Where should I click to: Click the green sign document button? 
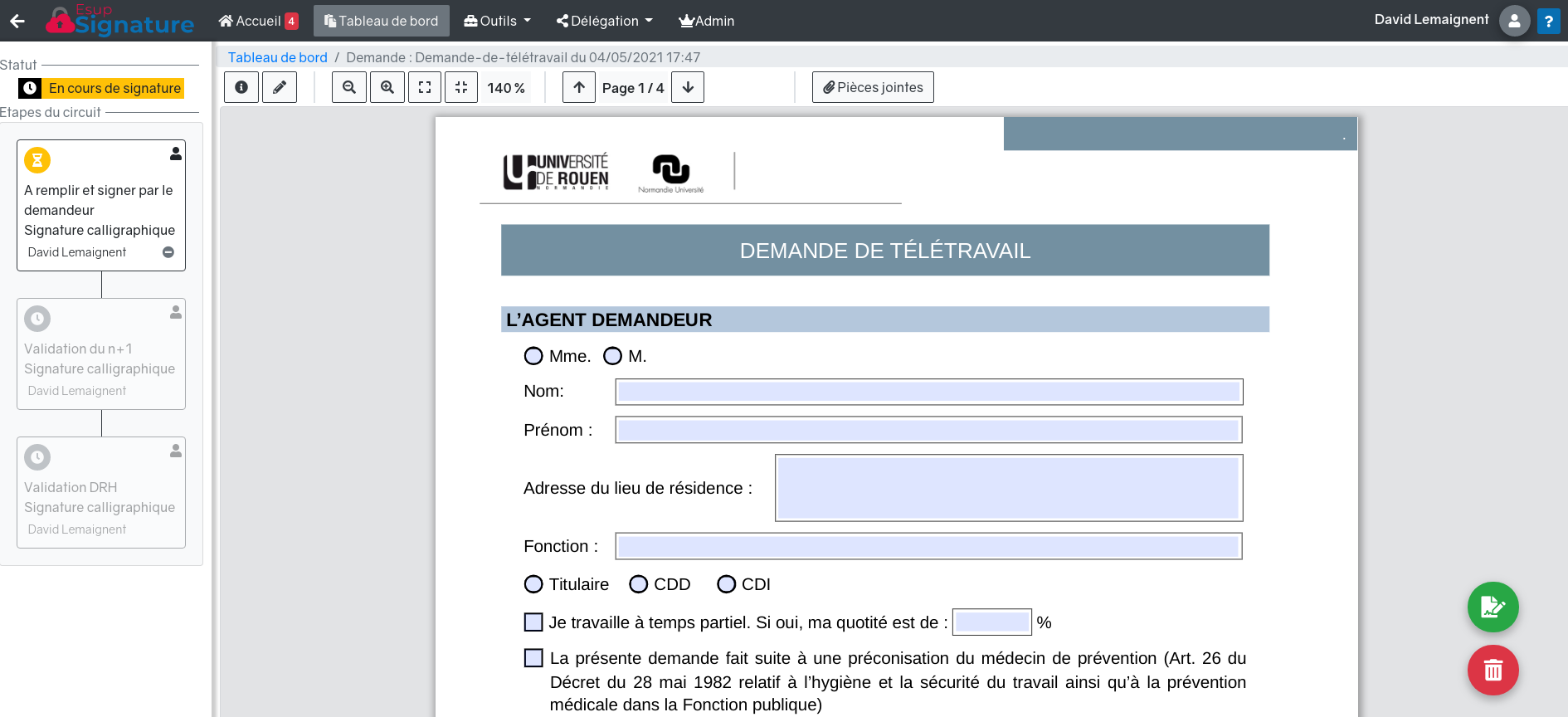(1493, 607)
